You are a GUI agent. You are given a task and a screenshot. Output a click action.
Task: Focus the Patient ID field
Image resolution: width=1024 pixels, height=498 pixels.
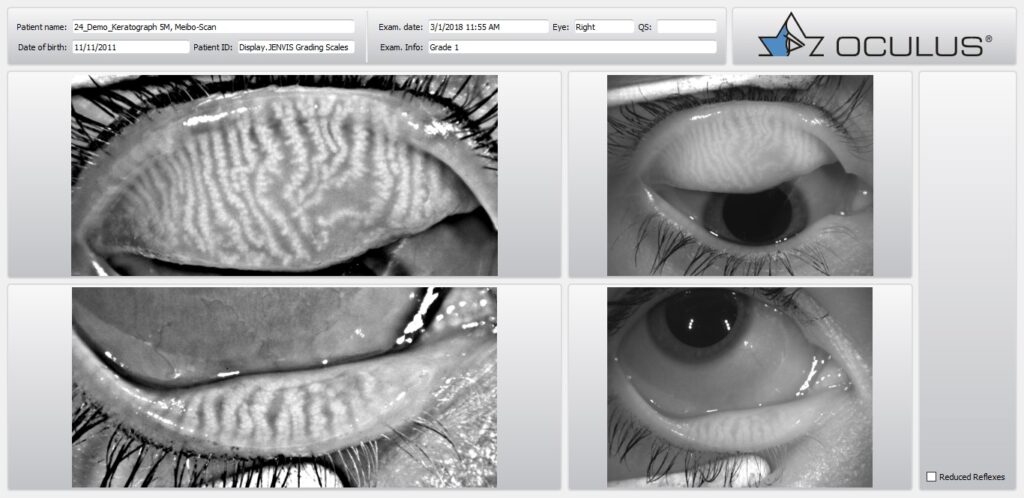295,47
